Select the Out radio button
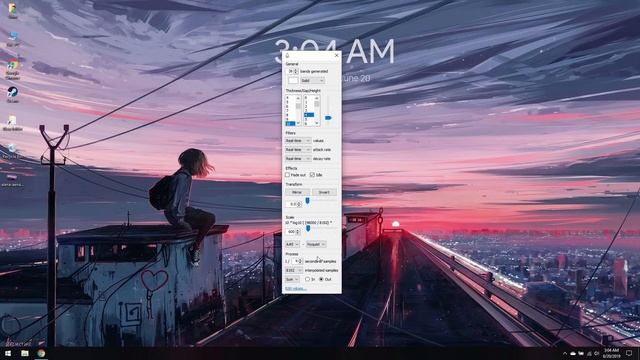 (x=321, y=279)
